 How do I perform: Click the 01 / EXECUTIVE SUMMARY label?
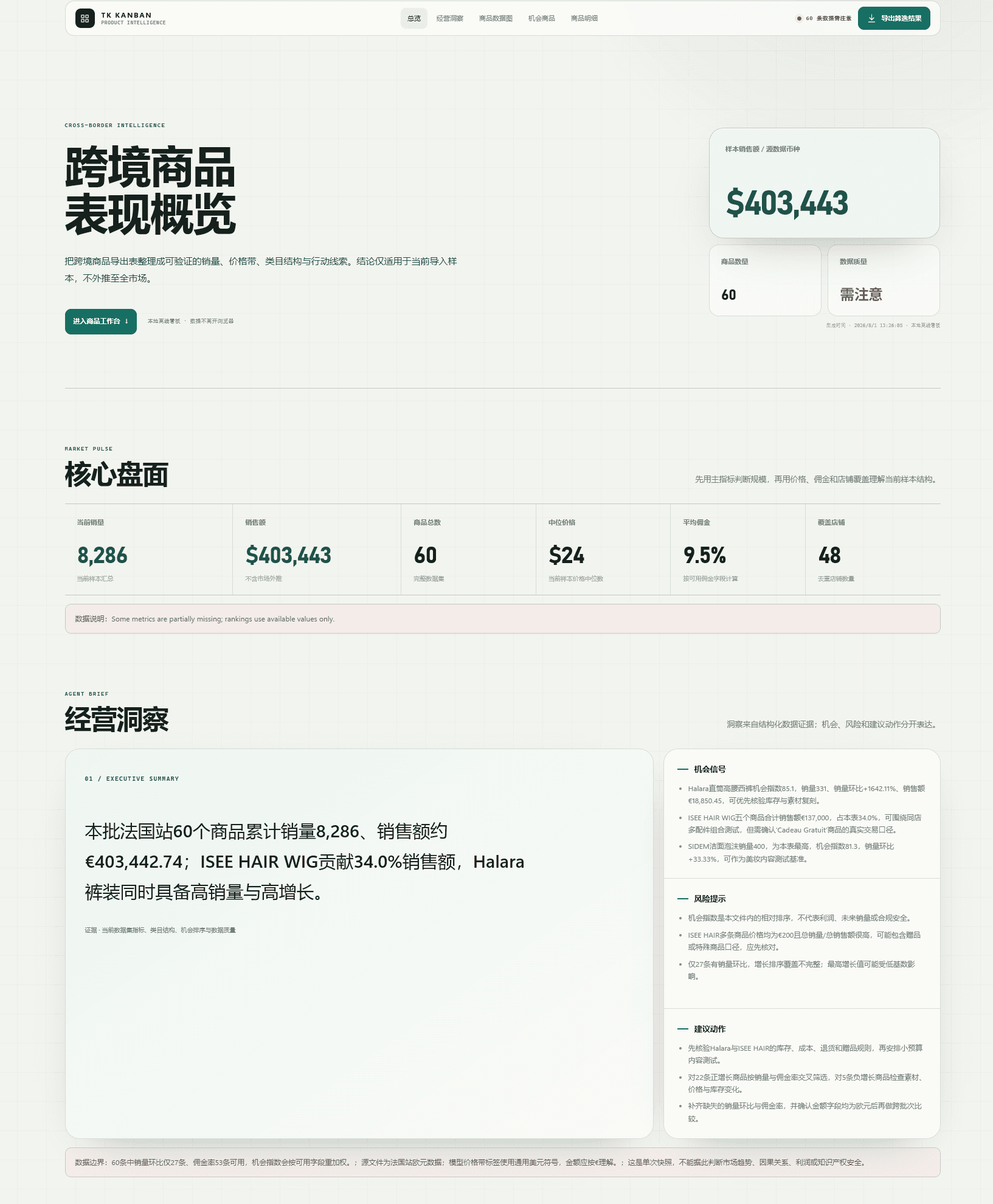click(x=132, y=779)
